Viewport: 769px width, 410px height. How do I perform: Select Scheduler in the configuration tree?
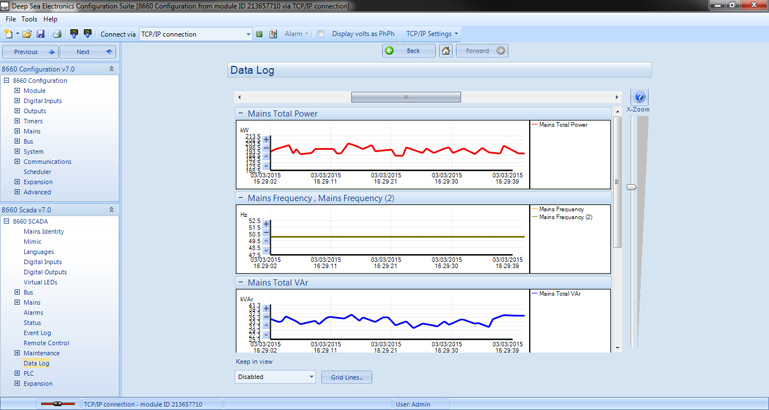point(37,172)
